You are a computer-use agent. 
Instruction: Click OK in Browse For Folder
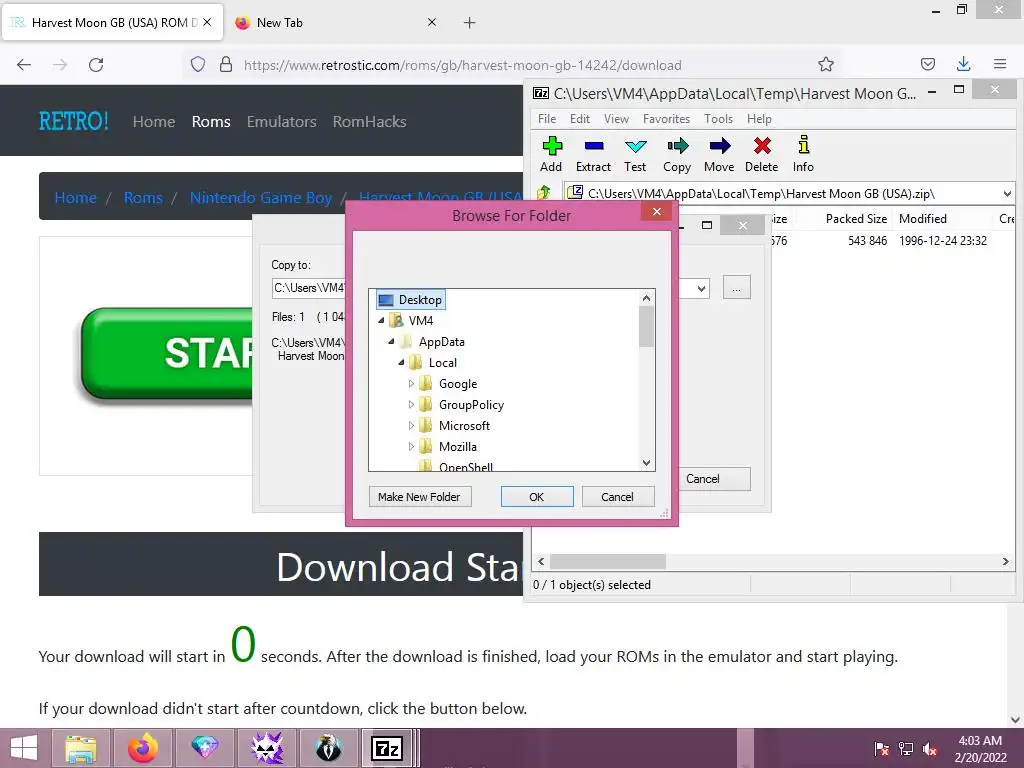click(x=537, y=497)
